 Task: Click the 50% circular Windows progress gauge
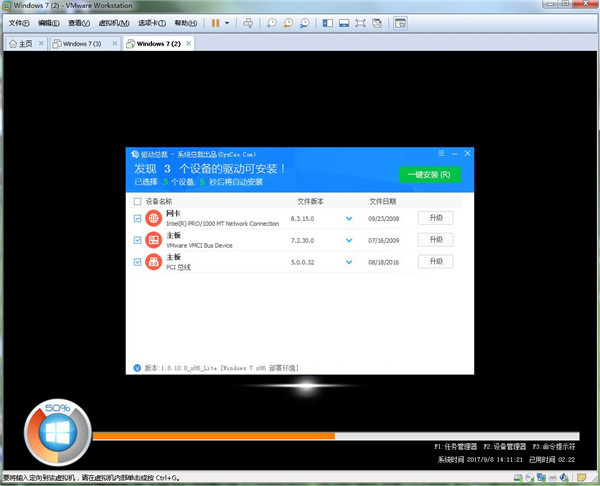click(x=57, y=432)
